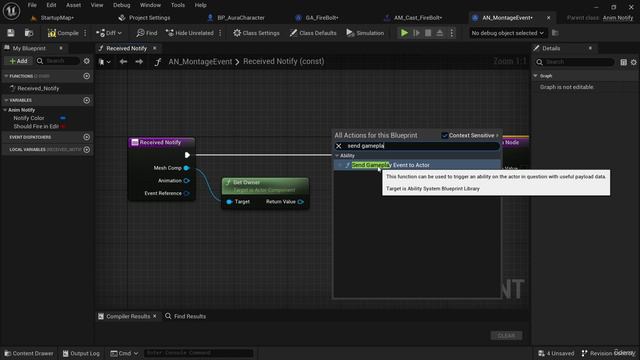
Task: Click the Eject playback button
Action: click(x=440, y=33)
